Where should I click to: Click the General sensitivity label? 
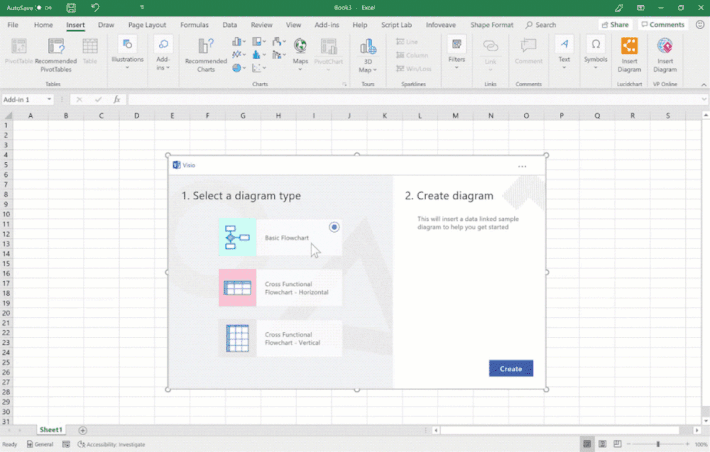pos(40,444)
